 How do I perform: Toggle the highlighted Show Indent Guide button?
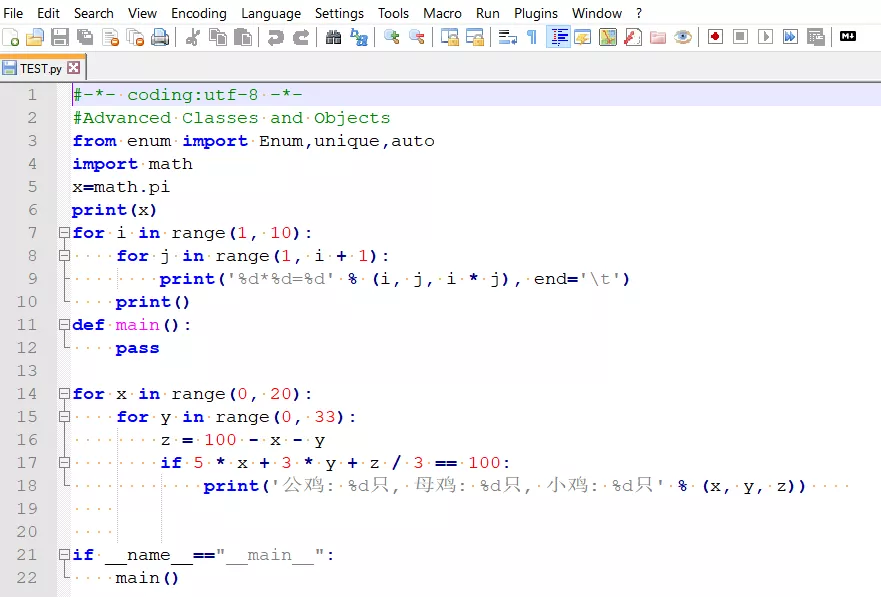pos(558,38)
